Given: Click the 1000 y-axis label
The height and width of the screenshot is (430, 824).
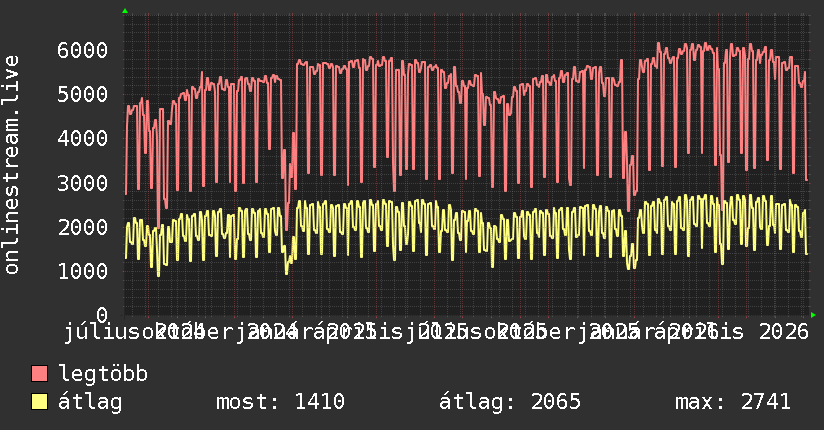Looking at the screenshot, I should pos(83,271).
